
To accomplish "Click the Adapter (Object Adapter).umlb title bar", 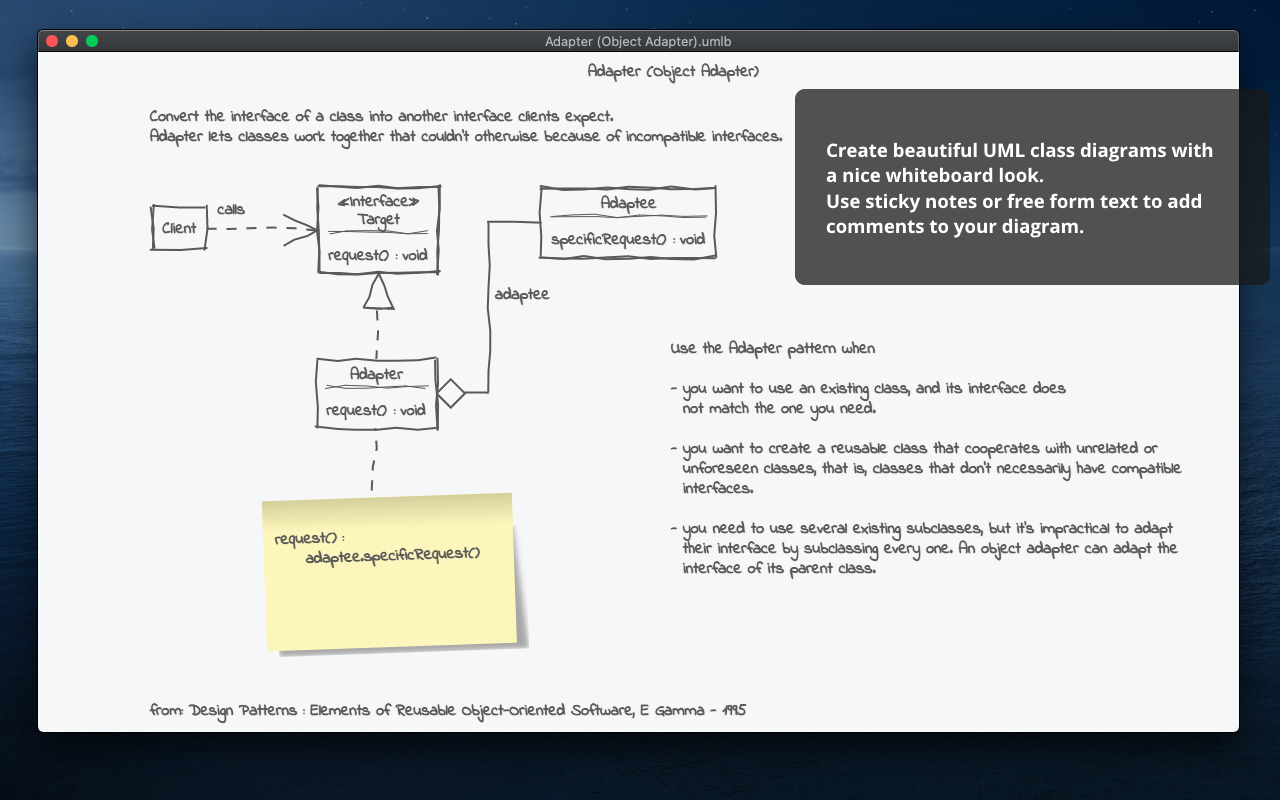I will click(x=637, y=41).
